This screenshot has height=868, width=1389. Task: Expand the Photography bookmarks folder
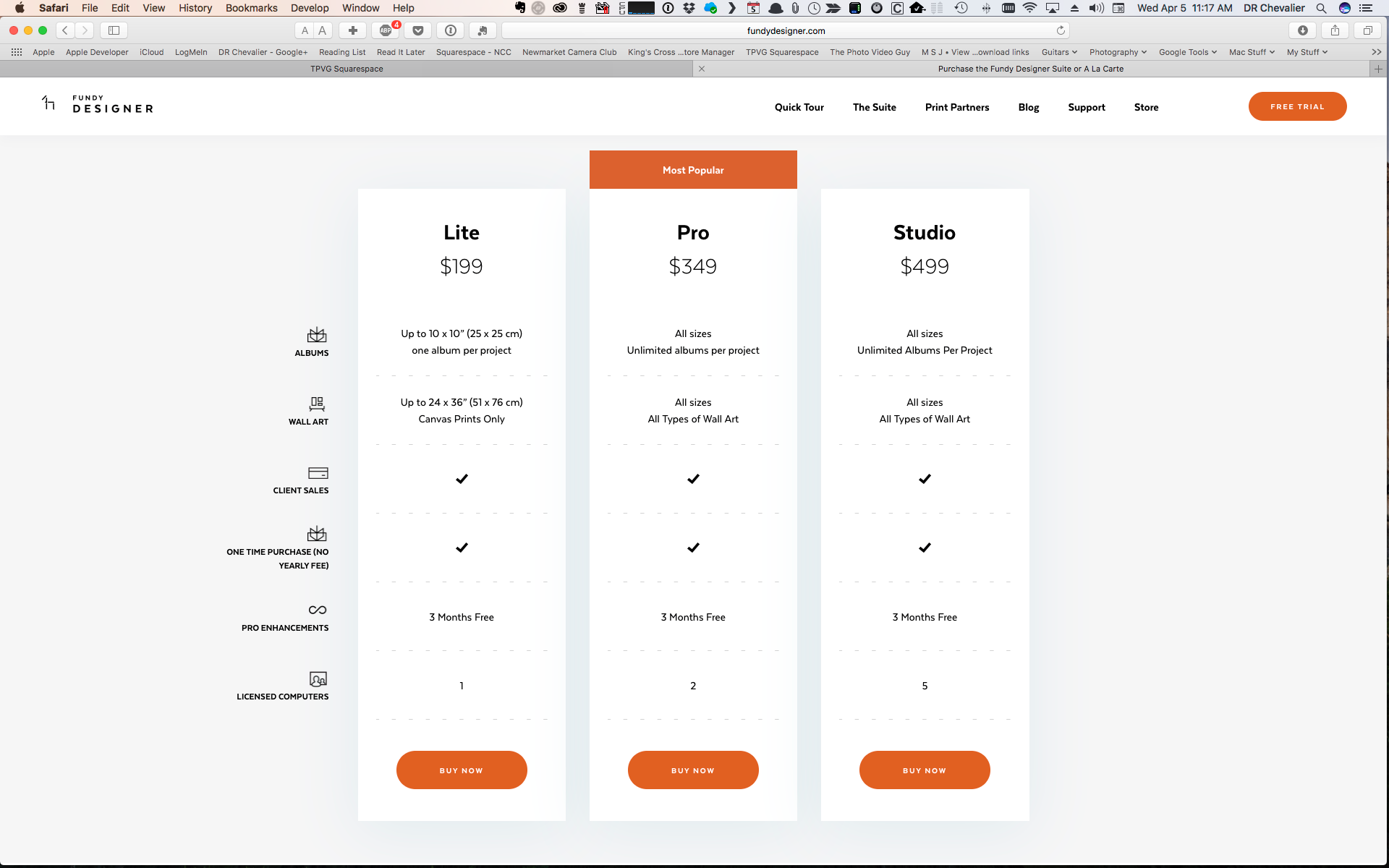[1118, 52]
